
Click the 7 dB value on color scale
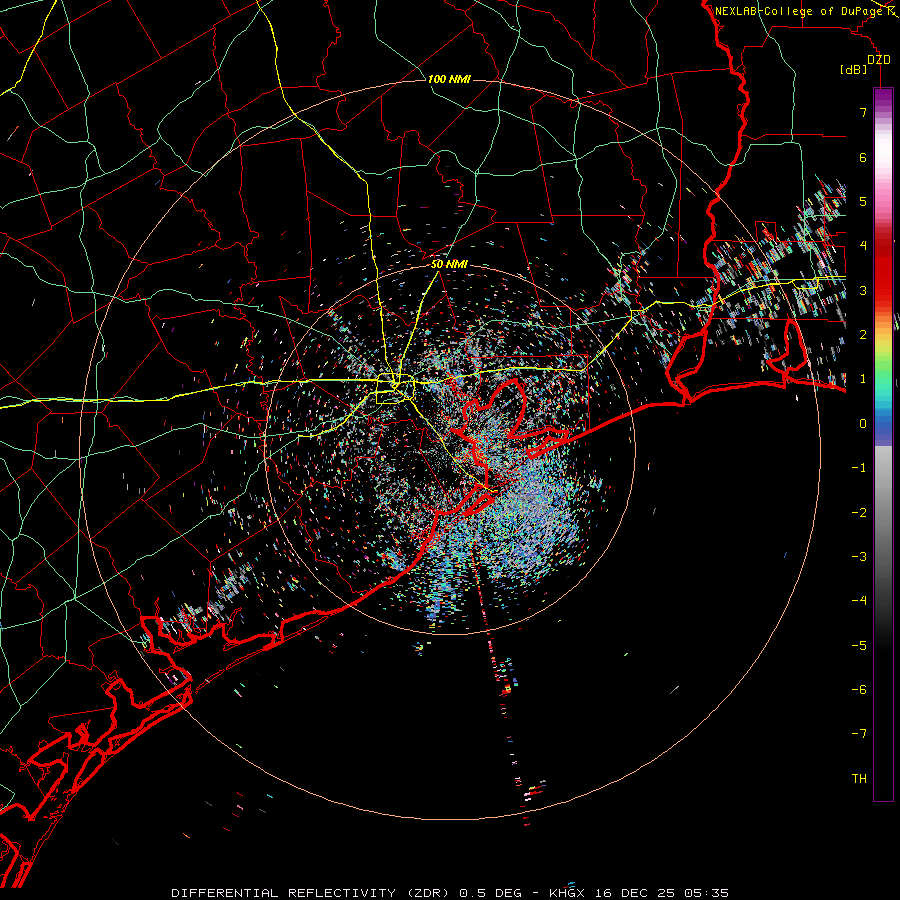tap(863, 112)
